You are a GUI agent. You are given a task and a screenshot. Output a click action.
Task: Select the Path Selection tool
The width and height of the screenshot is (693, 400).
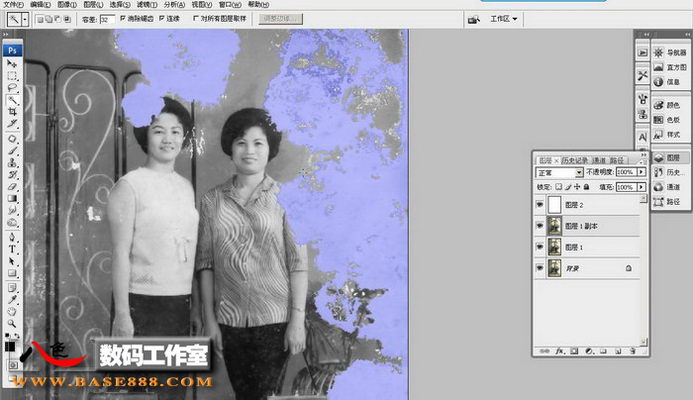coord(12,261)
